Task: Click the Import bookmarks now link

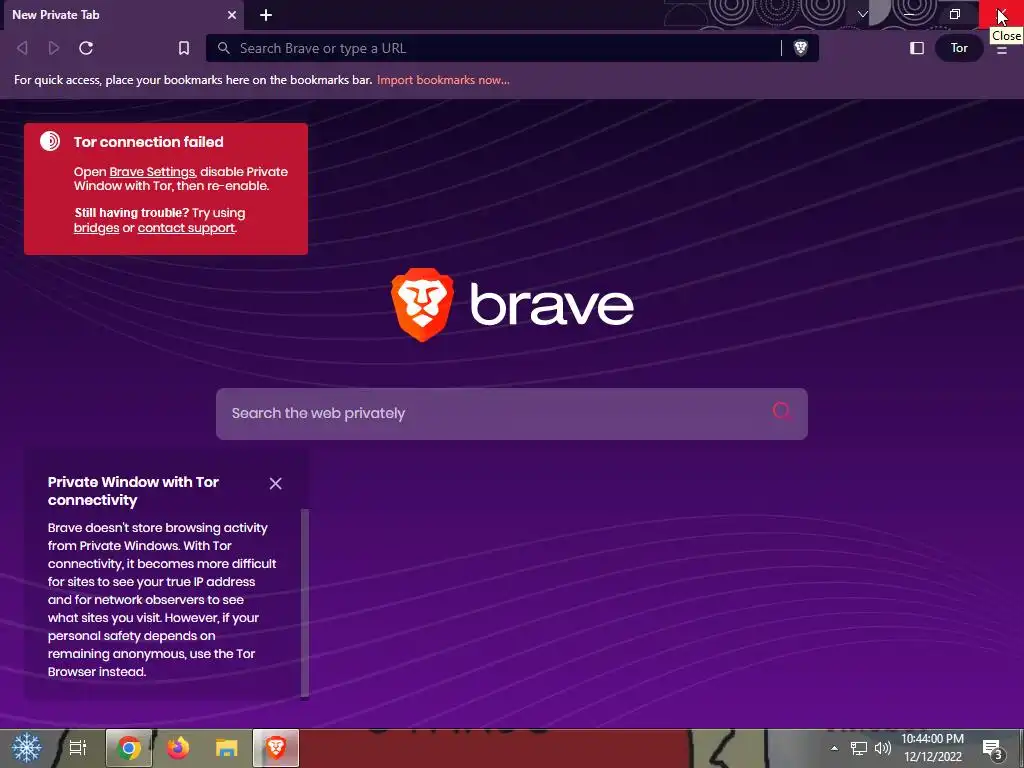Action: coord(443,80)
